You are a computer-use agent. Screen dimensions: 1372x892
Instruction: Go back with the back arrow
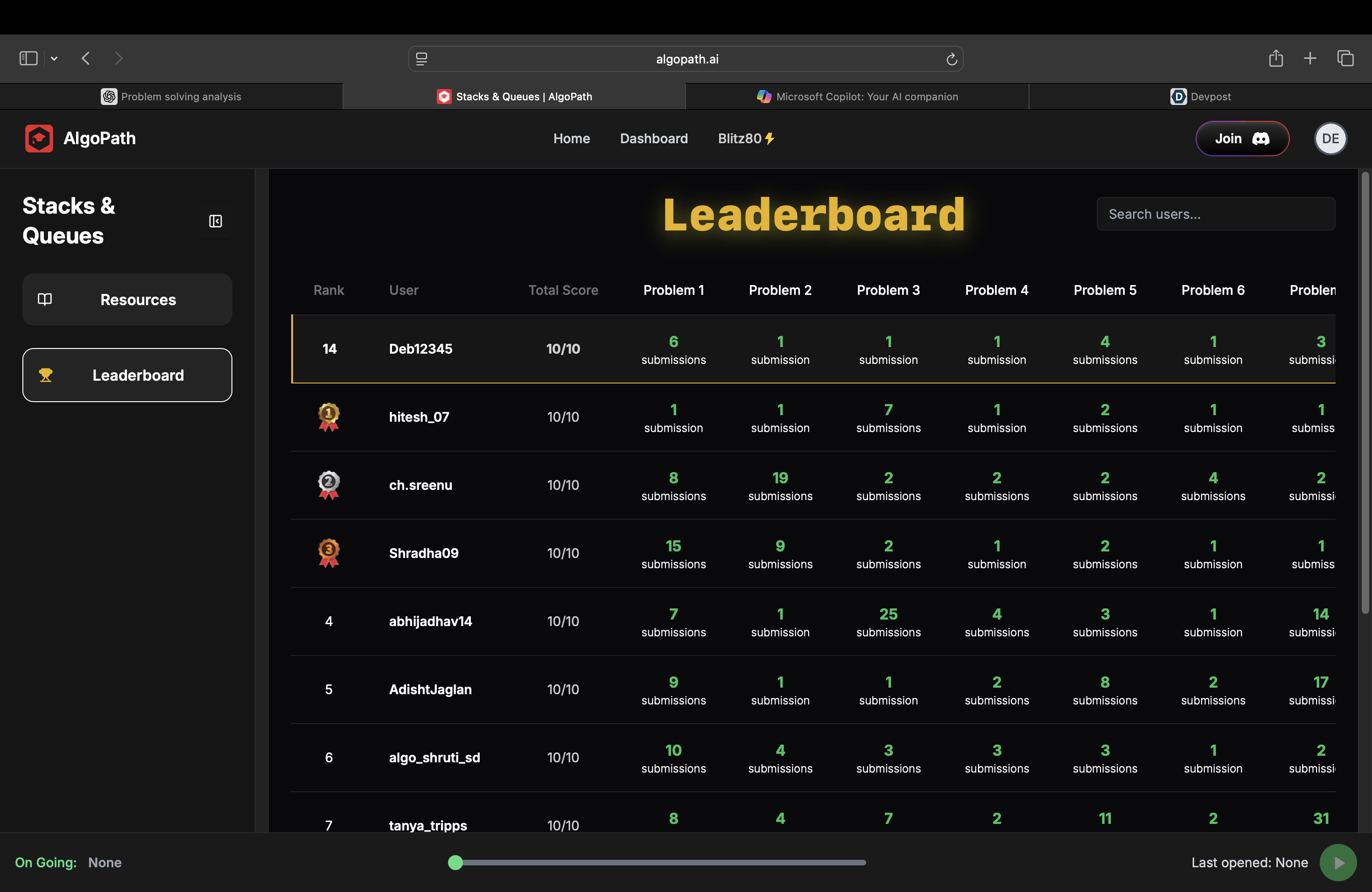[86, 58]
